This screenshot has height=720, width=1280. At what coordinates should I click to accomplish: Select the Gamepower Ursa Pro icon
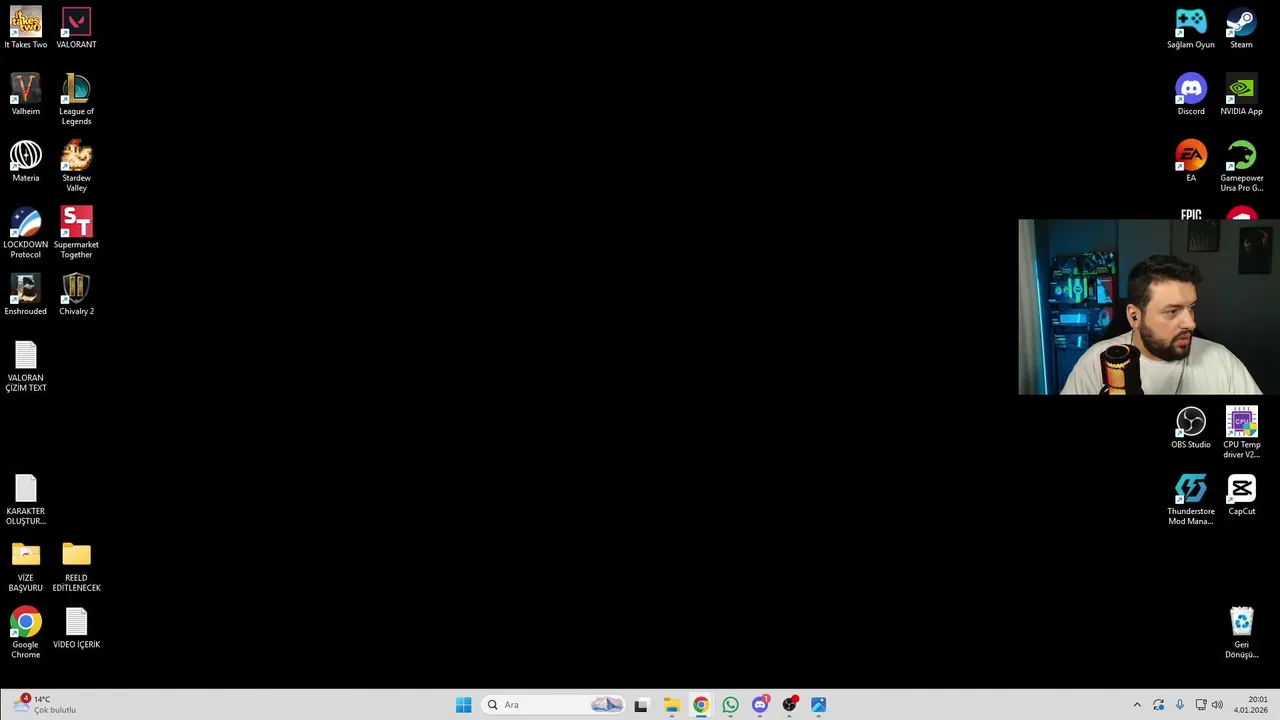[x=1241, y=166]
